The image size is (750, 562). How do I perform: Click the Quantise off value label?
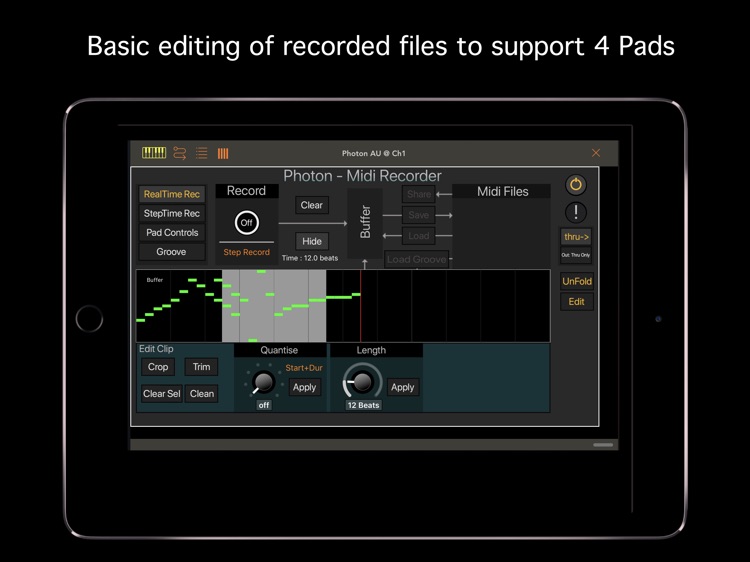point(264,405)
